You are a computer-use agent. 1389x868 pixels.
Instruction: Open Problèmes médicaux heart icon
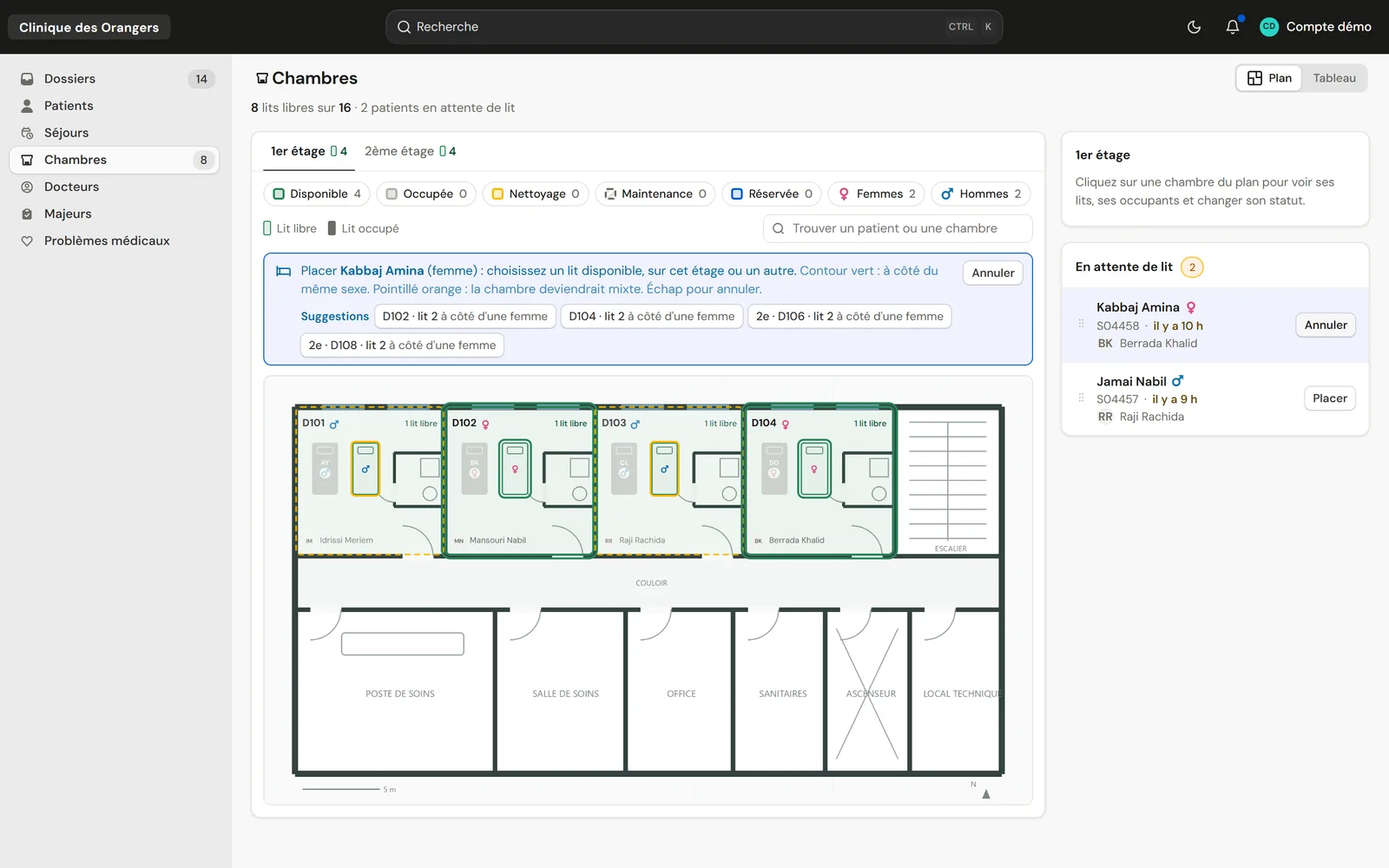click(x=27, y=241)
